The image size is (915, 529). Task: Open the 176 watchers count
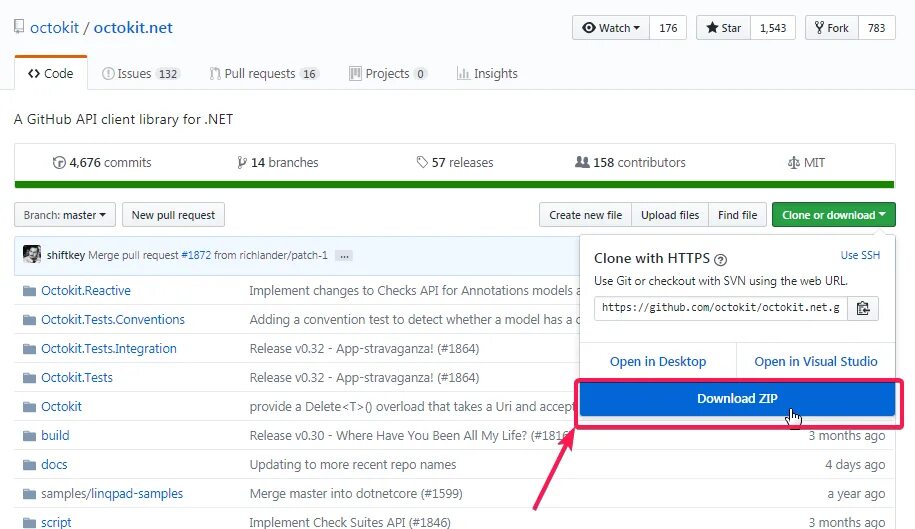pos(668,28)
